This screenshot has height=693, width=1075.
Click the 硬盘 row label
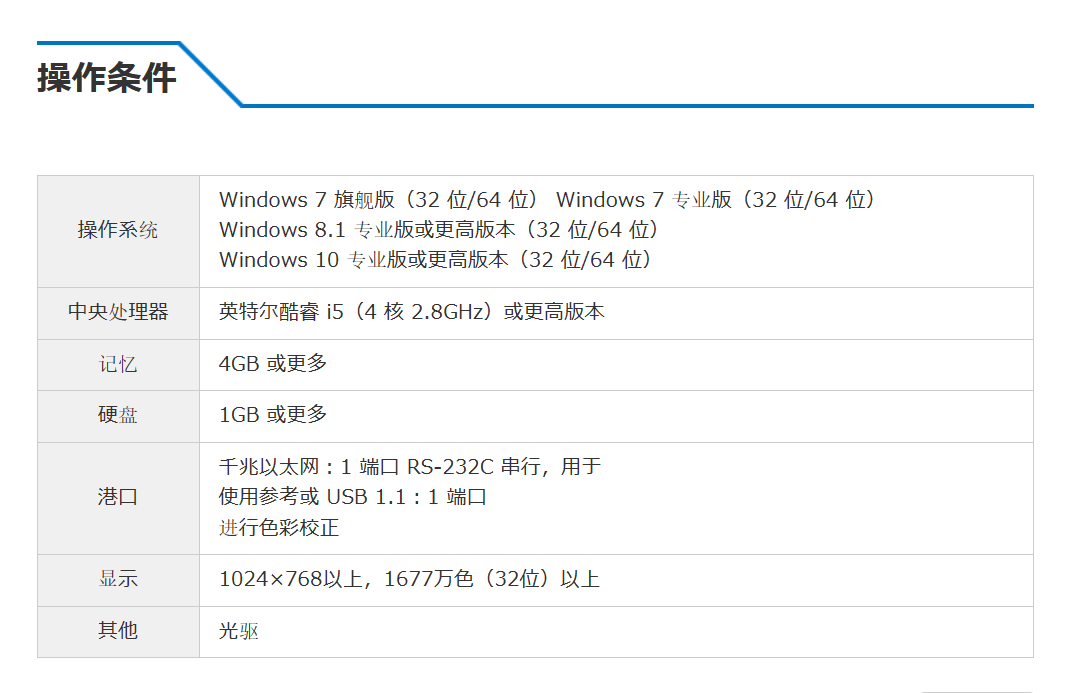point(118,416)
